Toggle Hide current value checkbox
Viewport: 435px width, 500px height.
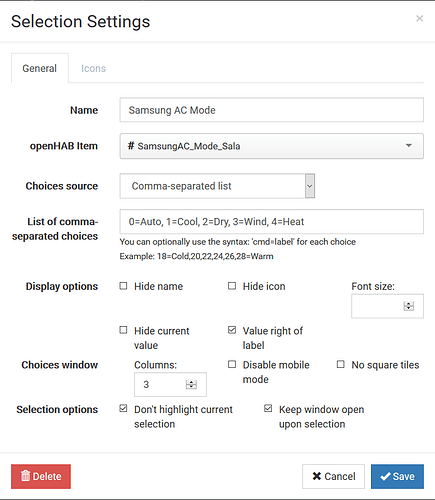pyautogui.click(x=123, y=330)
